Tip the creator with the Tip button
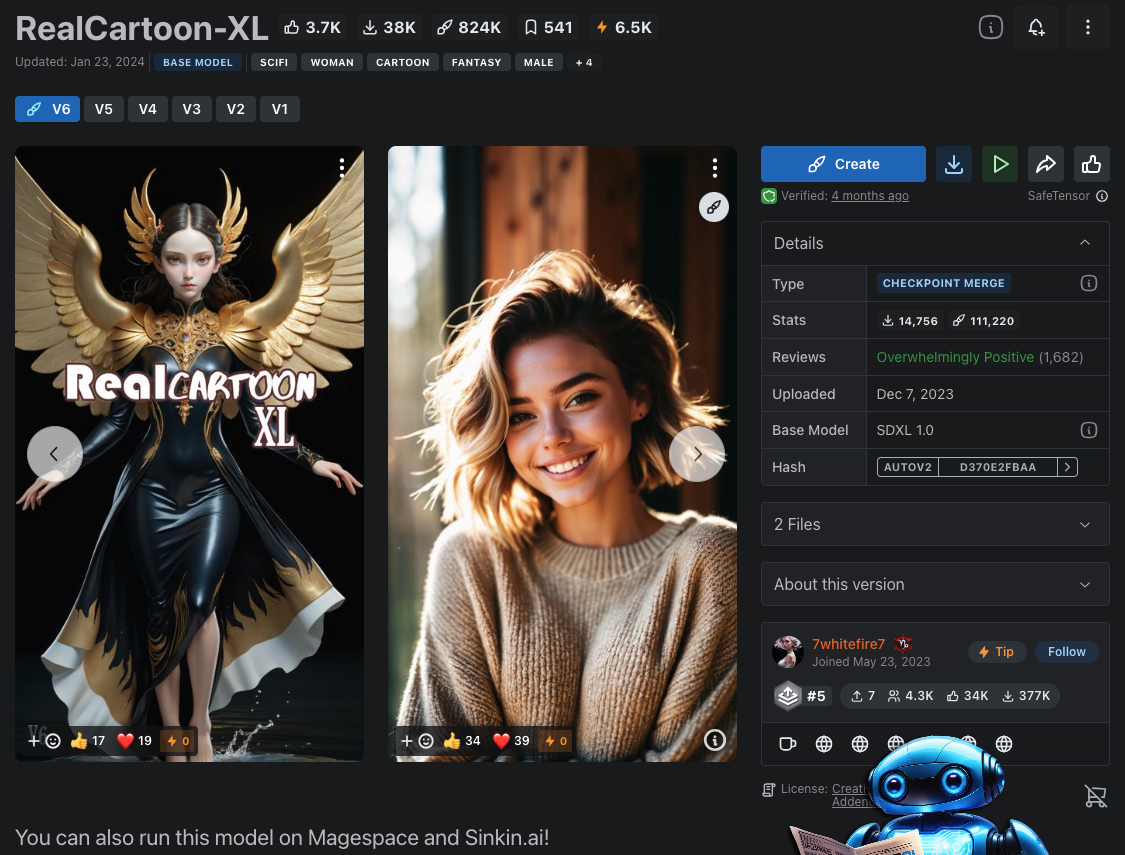The image size is (1125, 855). [997, 652]
